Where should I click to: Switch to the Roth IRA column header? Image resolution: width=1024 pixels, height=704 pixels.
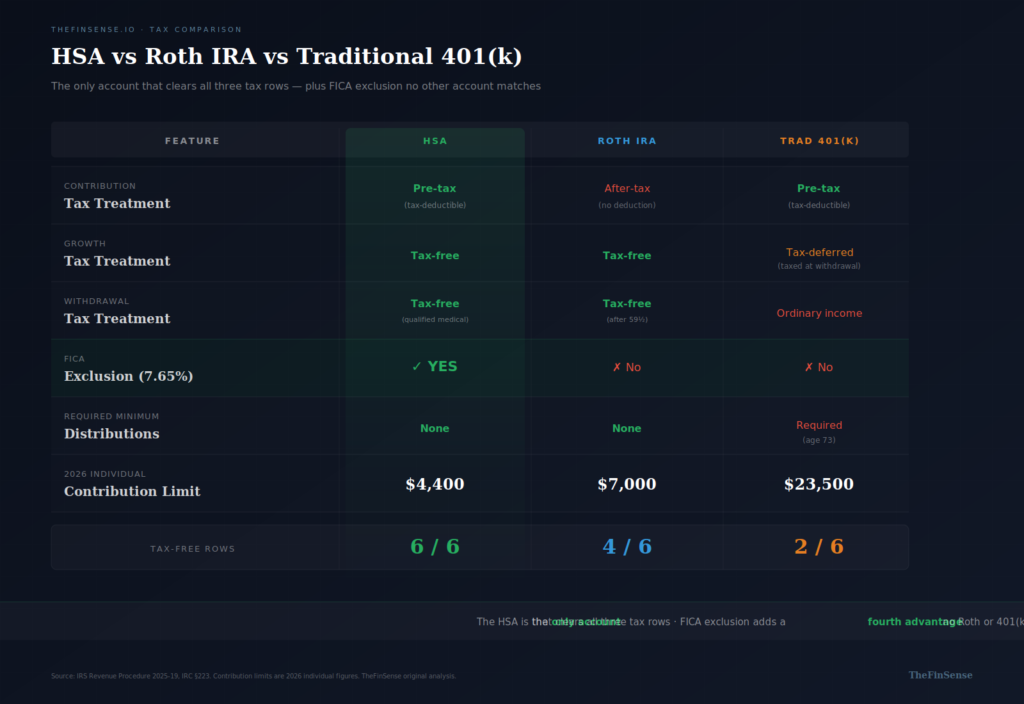pyautogui.click(x=627, y=140)
